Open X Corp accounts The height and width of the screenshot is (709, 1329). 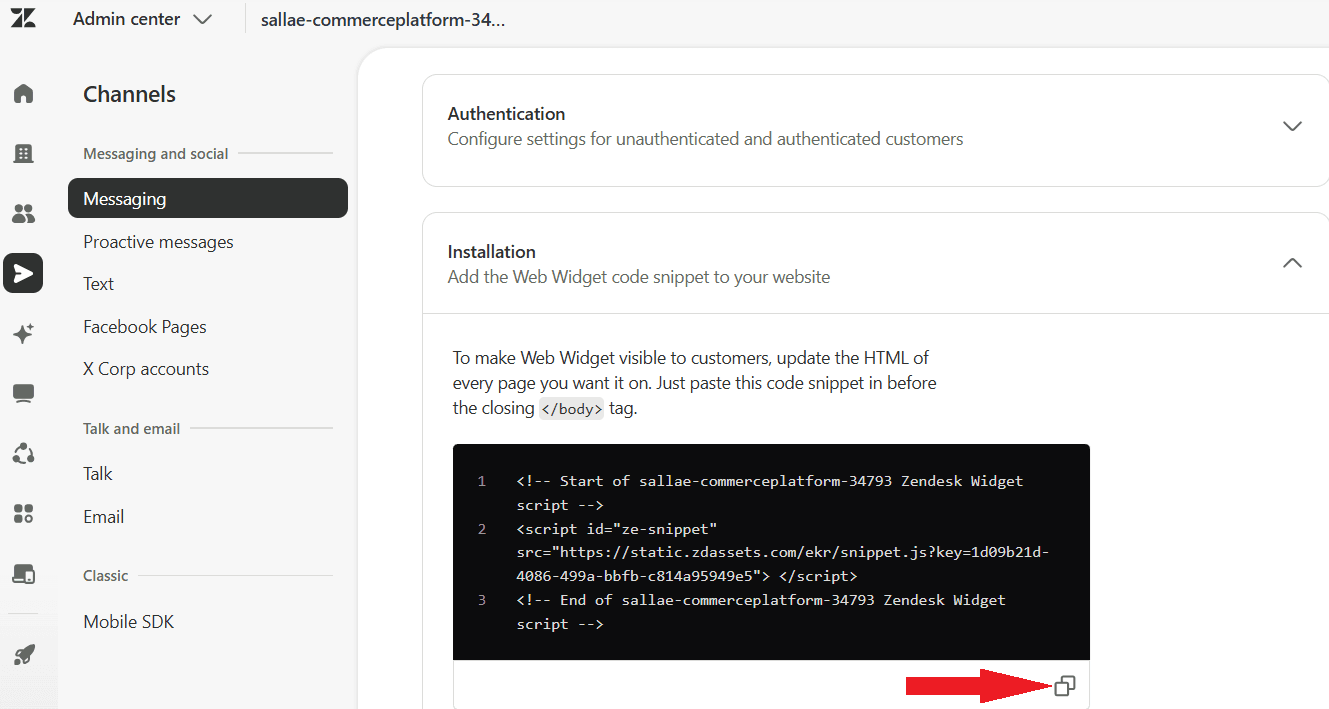tap(146, 369)
